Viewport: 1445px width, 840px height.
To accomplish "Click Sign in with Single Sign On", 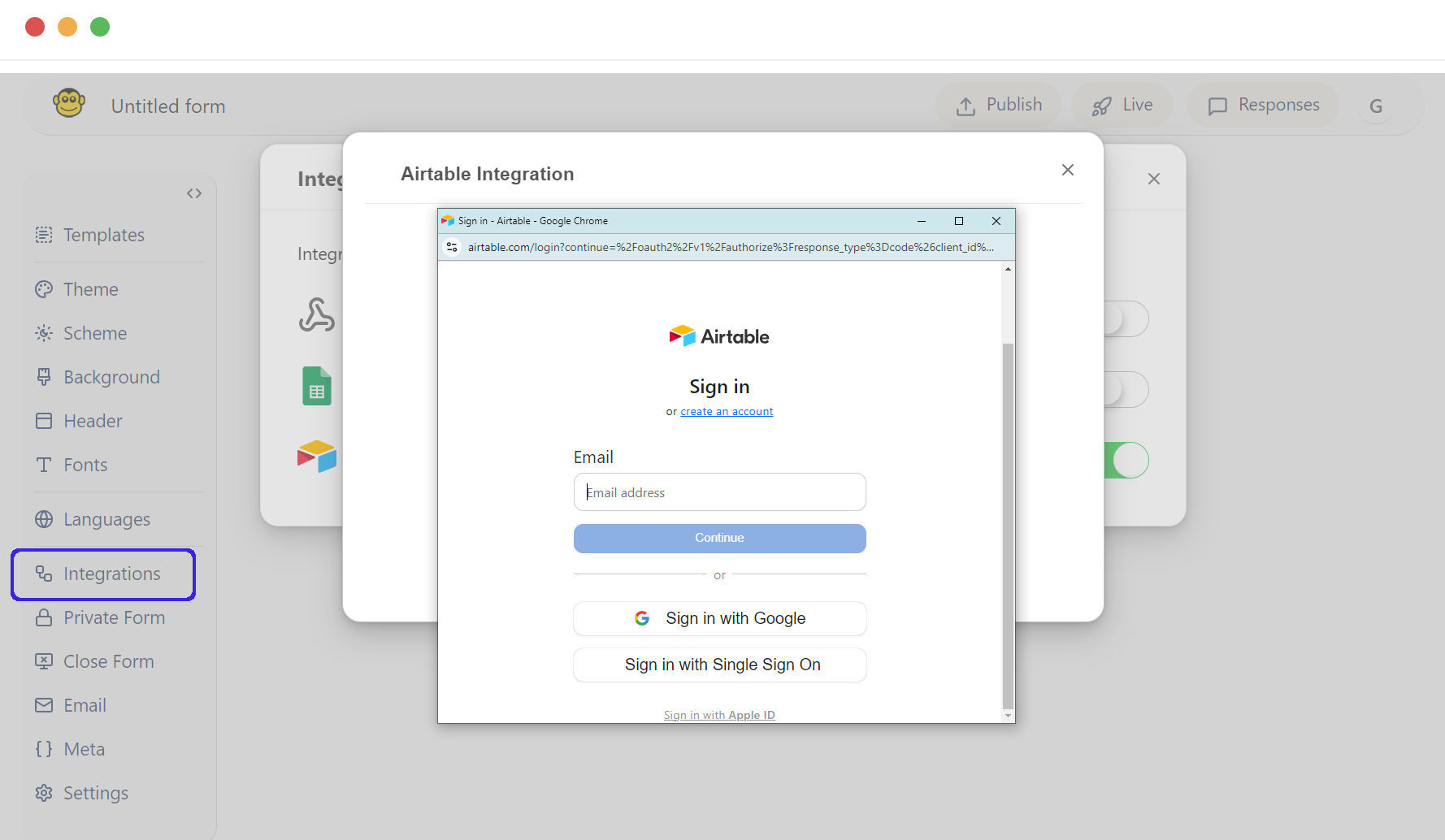I will [719, 665].
